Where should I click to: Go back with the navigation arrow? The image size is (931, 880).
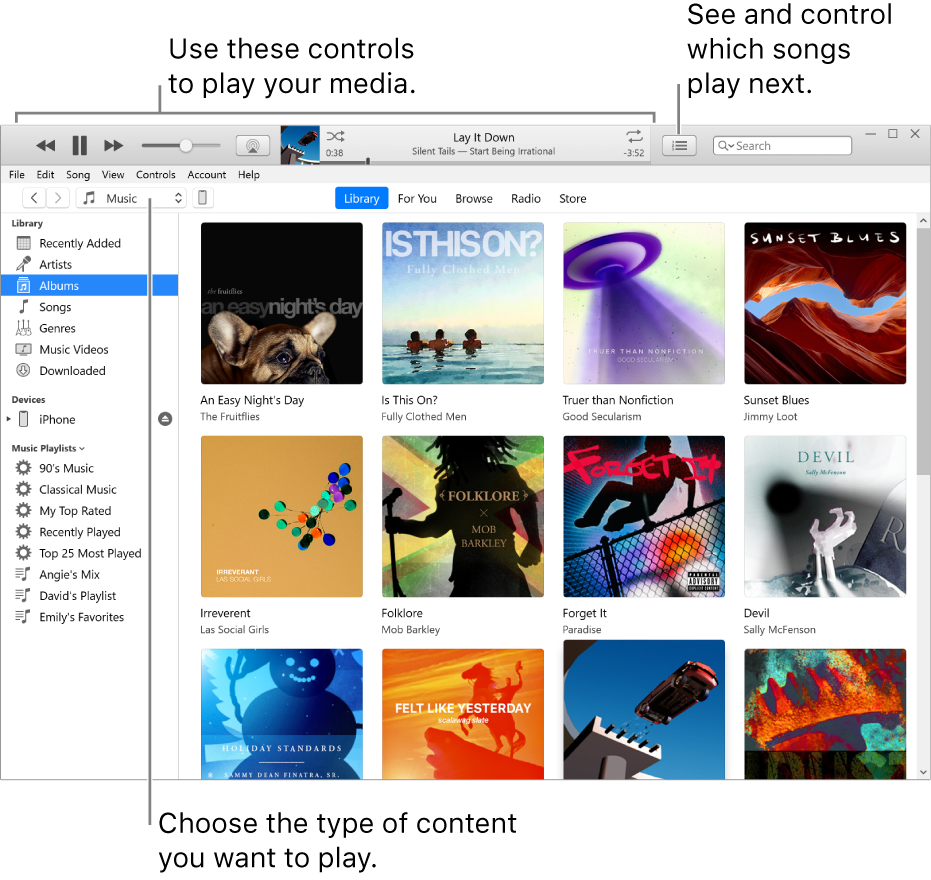pos(34,198)
